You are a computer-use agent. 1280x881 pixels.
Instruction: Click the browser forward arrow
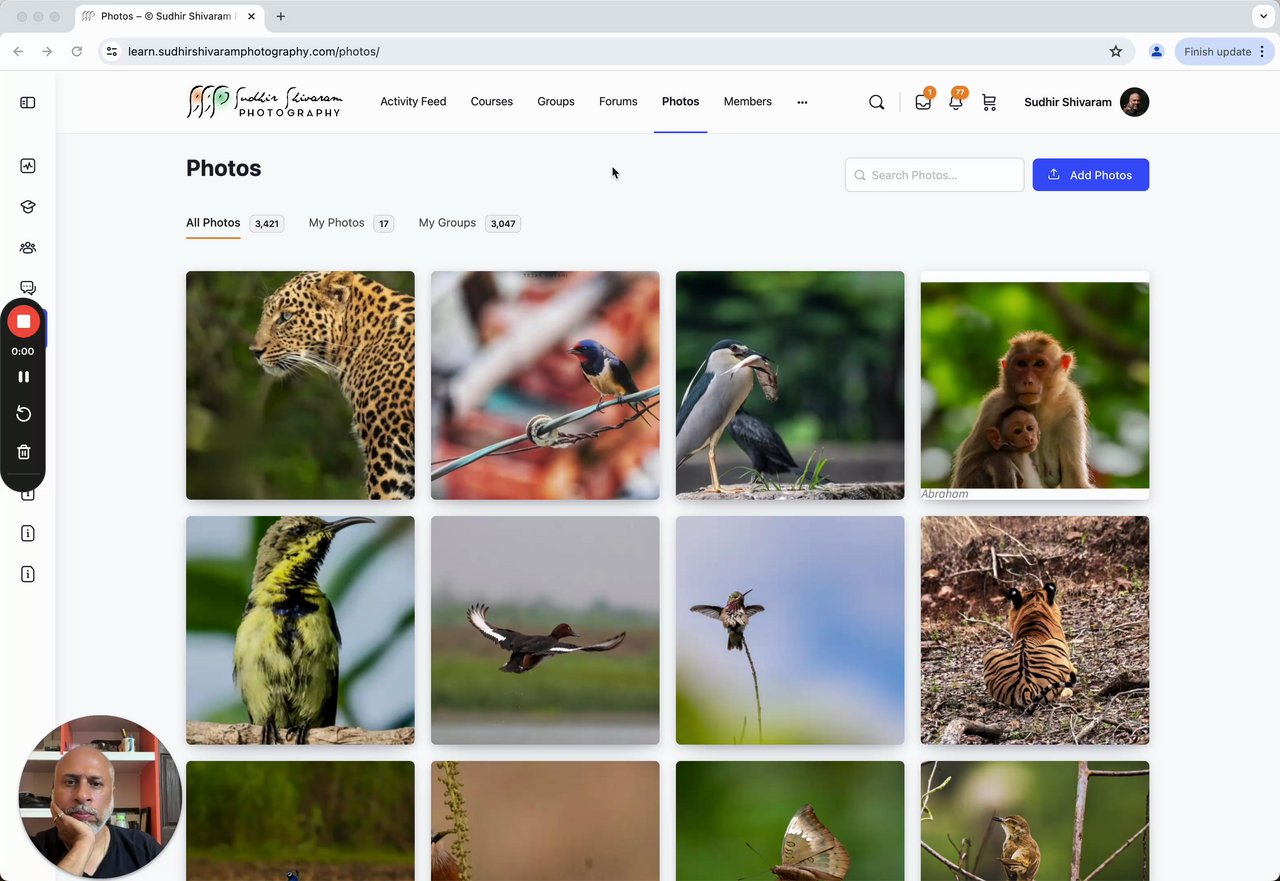tap(47, 51)
